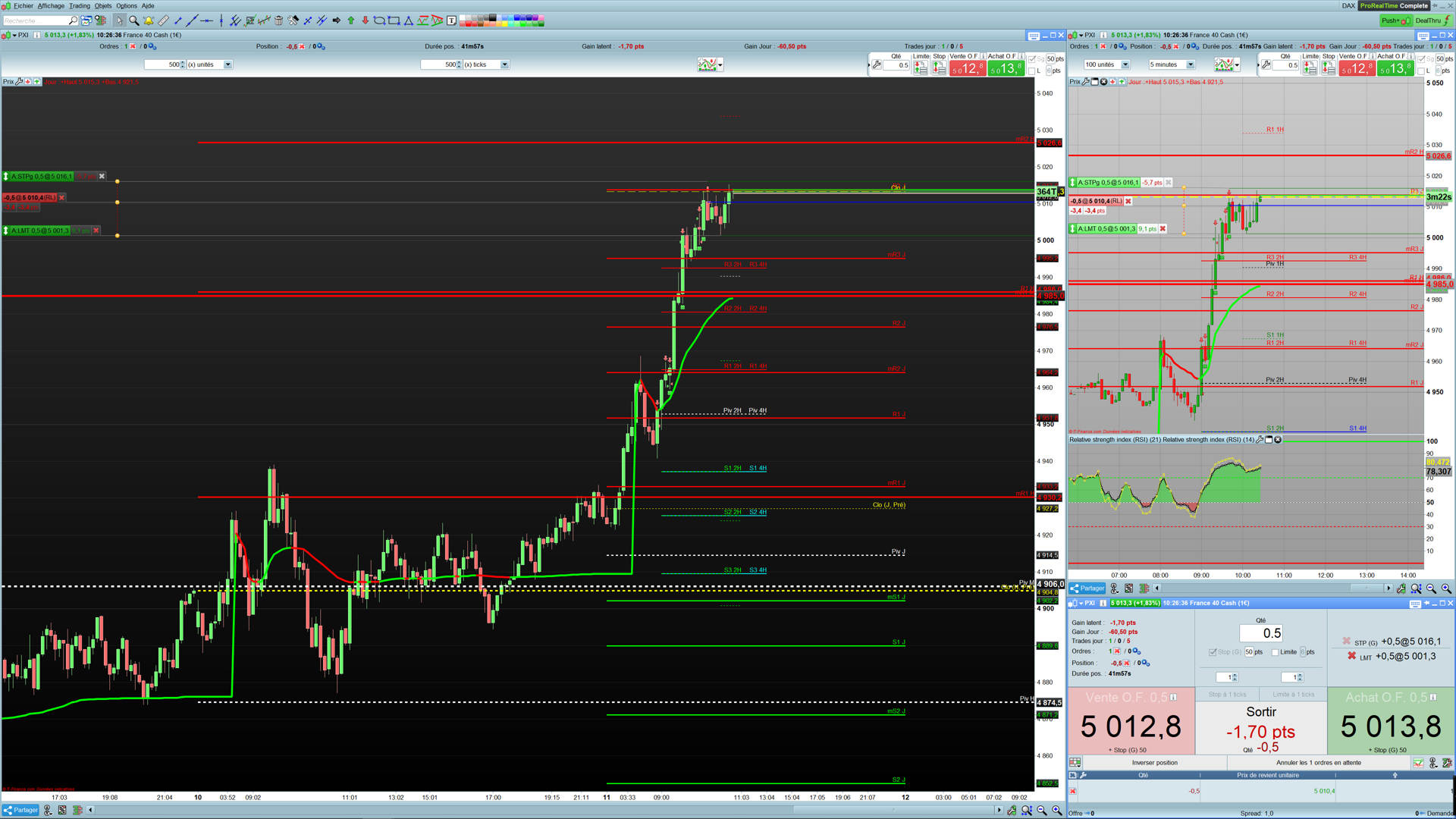
Task: Select the ruler measurement tool
Action: [163, 20]
